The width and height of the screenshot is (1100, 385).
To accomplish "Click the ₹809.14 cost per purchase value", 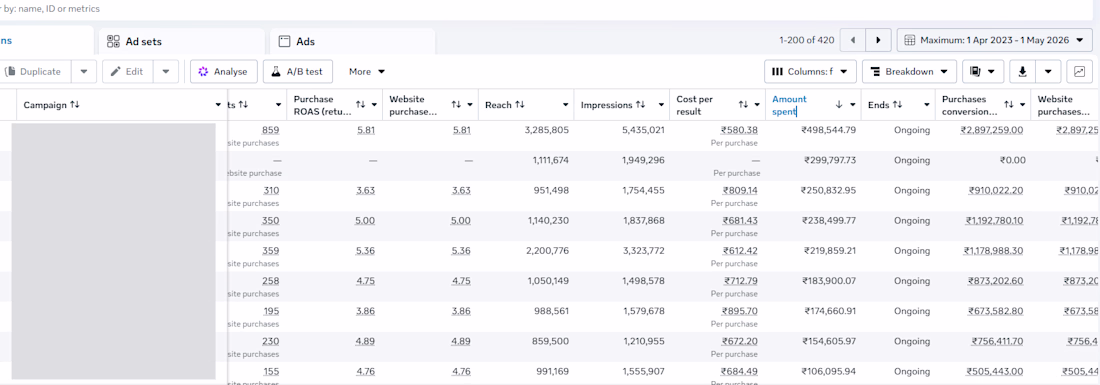I will click(740, 191).
